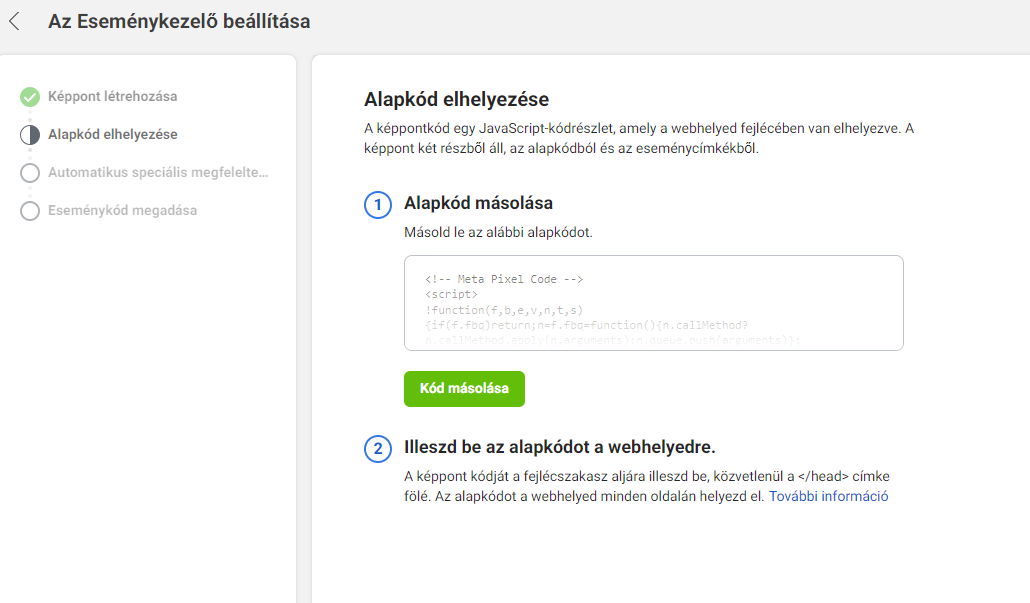Click the text Másold le az alábbi alapkódot.
The width and height of the screenshot is (1030, 603).
coord(498,233)
